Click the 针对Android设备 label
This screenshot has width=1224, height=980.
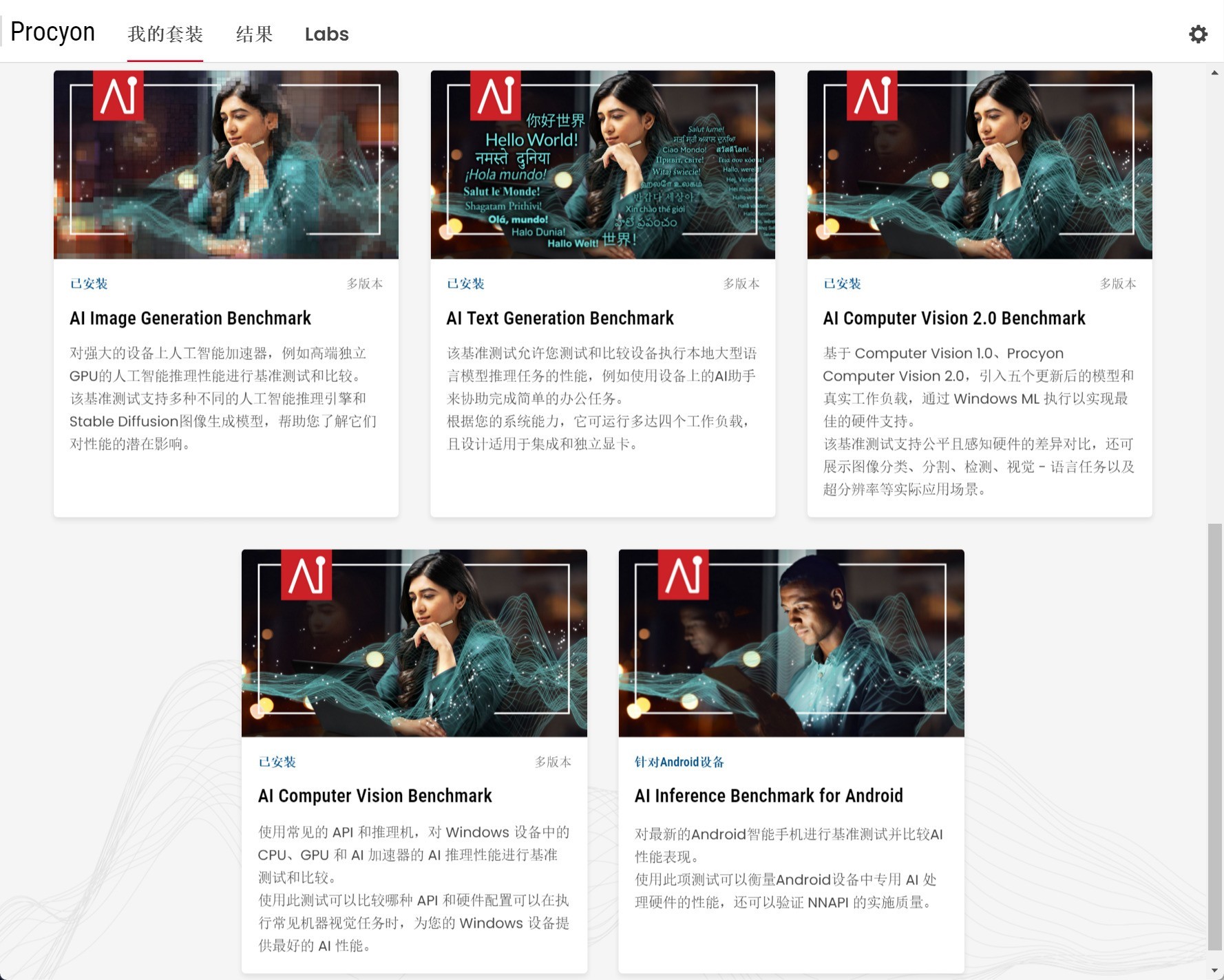pos(679,762)
